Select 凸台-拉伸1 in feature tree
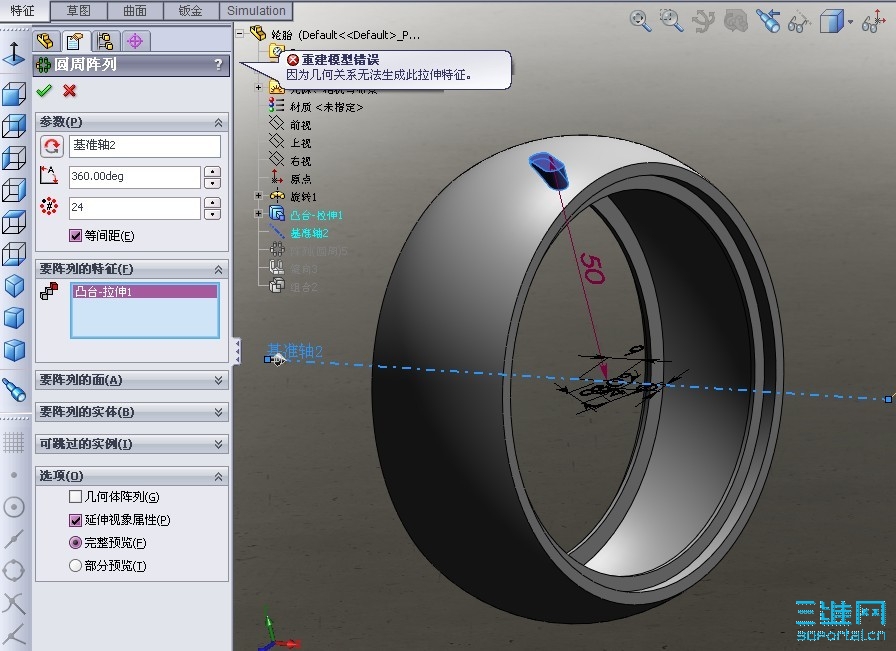 (x=316, y=215)
